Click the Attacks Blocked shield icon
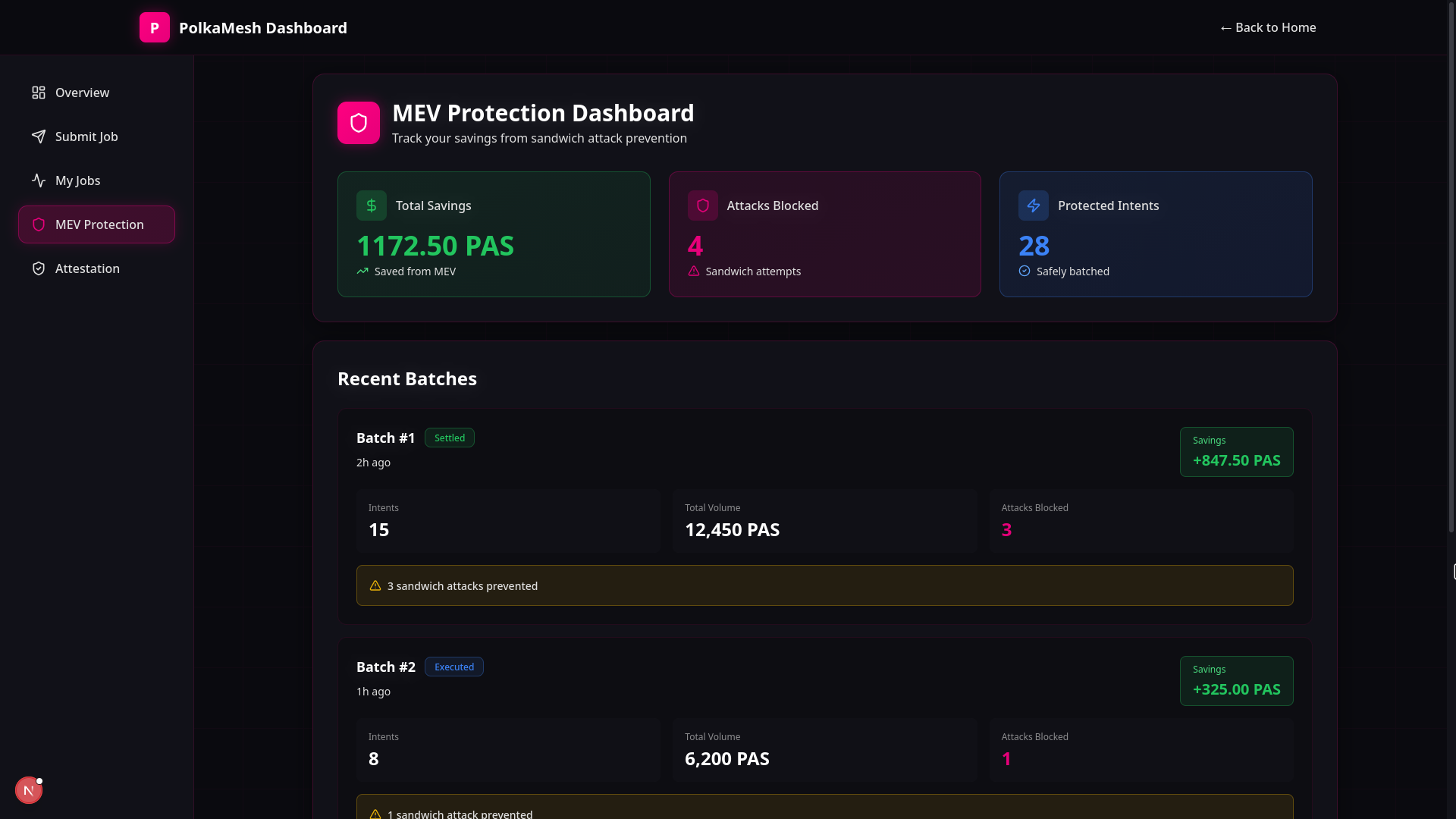This screenshot has height=819, width=1456. coord(702,206)
